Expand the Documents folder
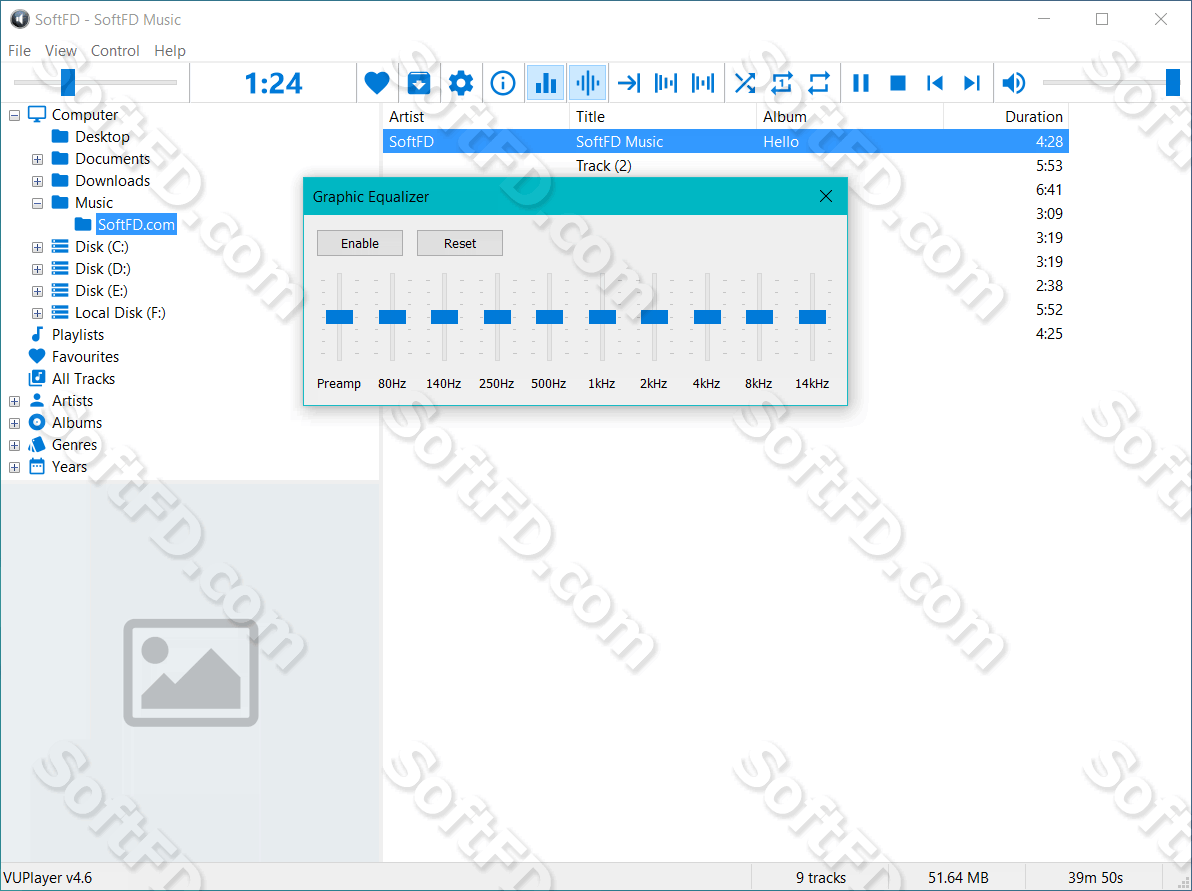This screenshot has width=1192, height=891. click(x=37, y=160)
